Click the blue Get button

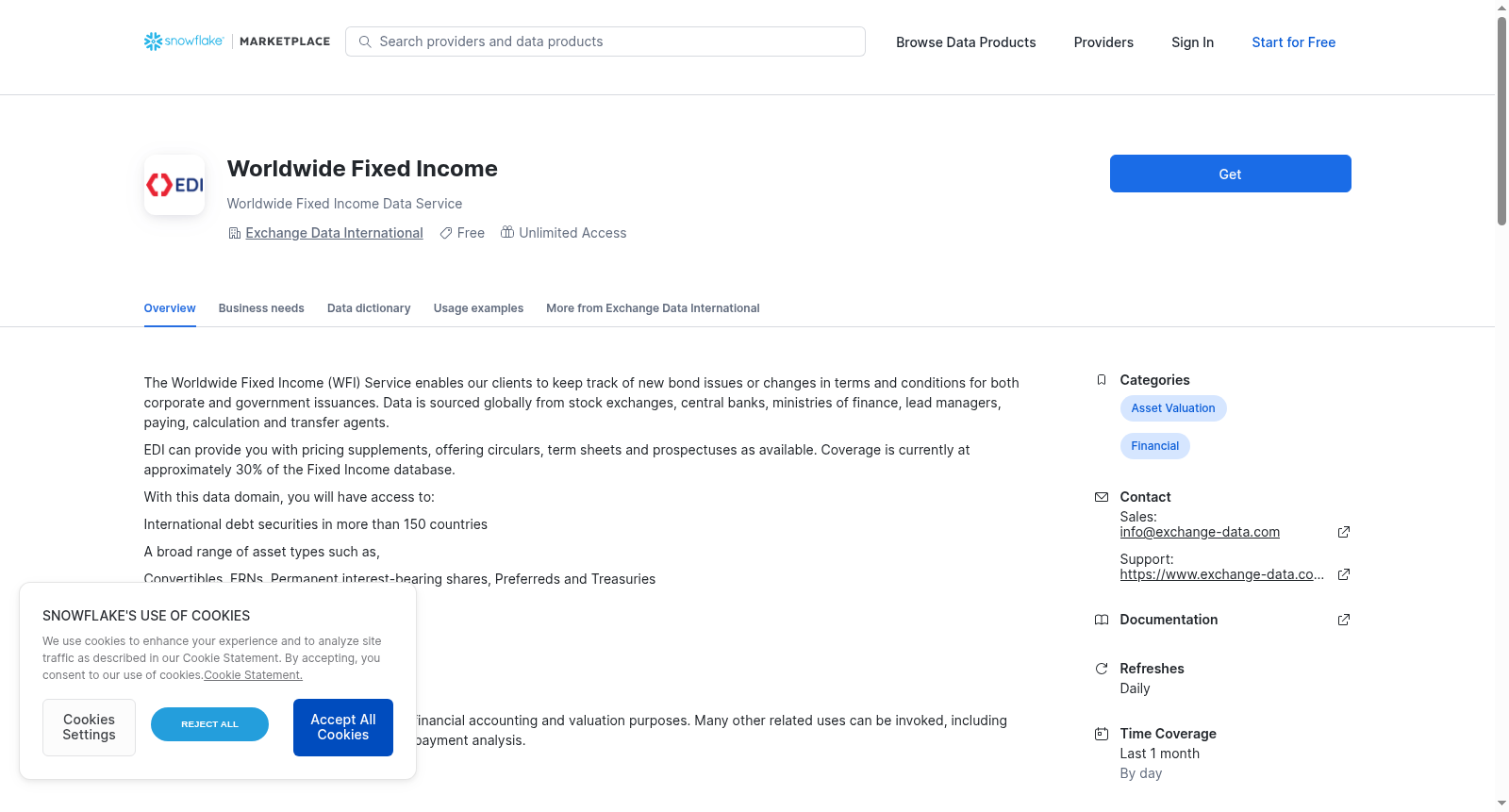pyautogui.click(x=1230, y=174)
